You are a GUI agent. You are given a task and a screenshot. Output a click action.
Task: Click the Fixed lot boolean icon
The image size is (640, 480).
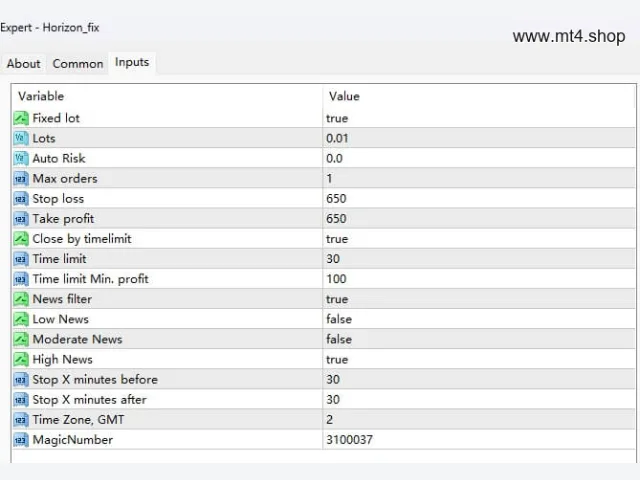pyautogui.click(x=21, y=118)
